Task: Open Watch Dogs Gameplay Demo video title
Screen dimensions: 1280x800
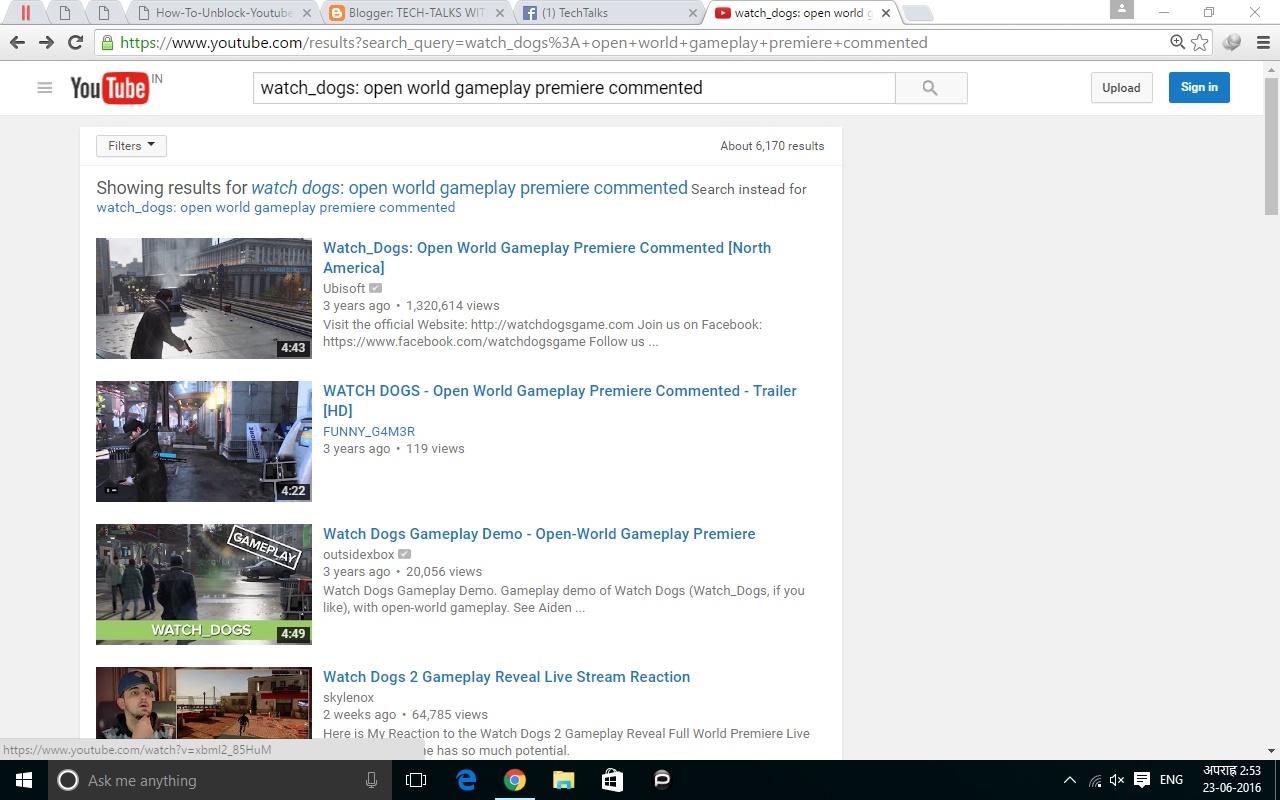Action: pos(539,534)
